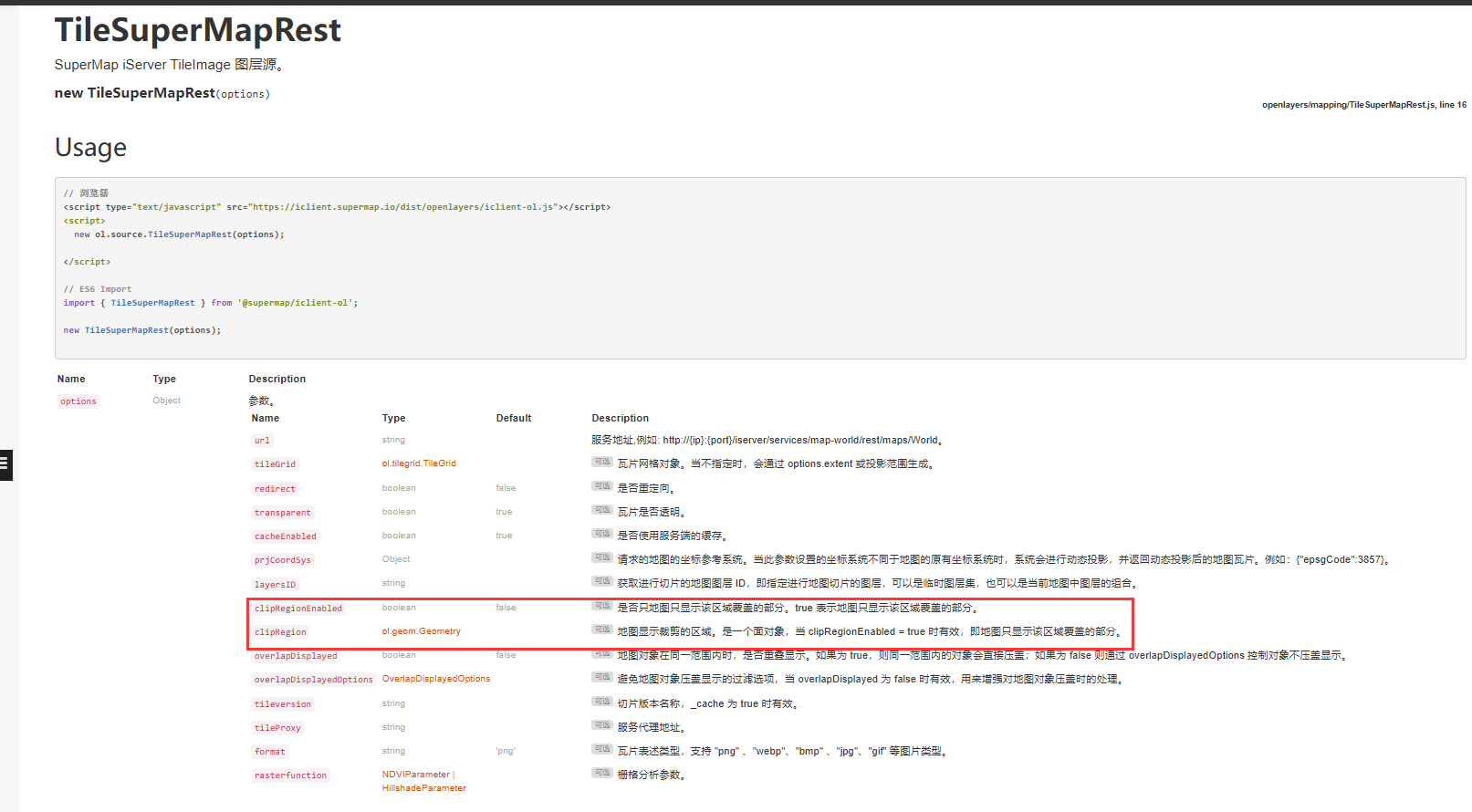
Task: Click the optional badge in format row
Action: click(602, 750)
